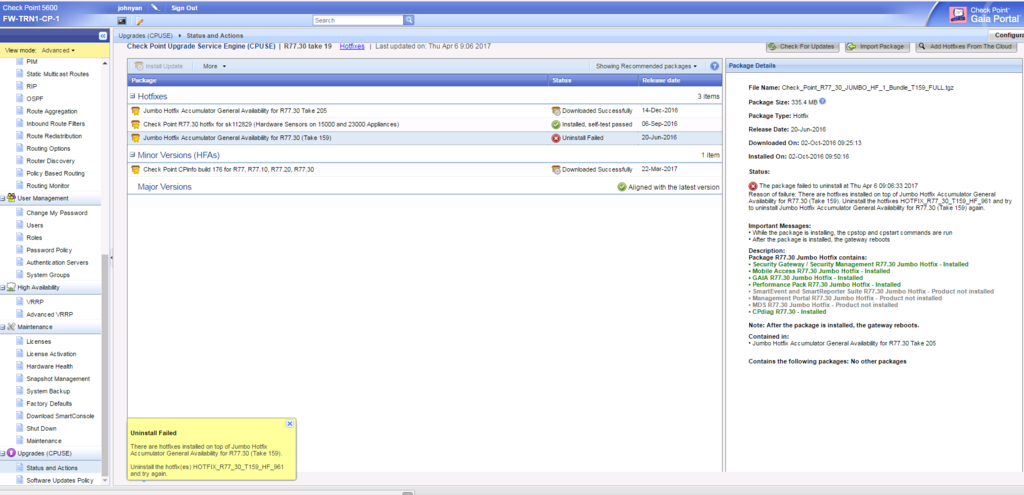The height and width of the screenshot is (495, 1024).
Task: Collapse the User Management tree section
Action: pyautogui.click(x=3, y=198)
